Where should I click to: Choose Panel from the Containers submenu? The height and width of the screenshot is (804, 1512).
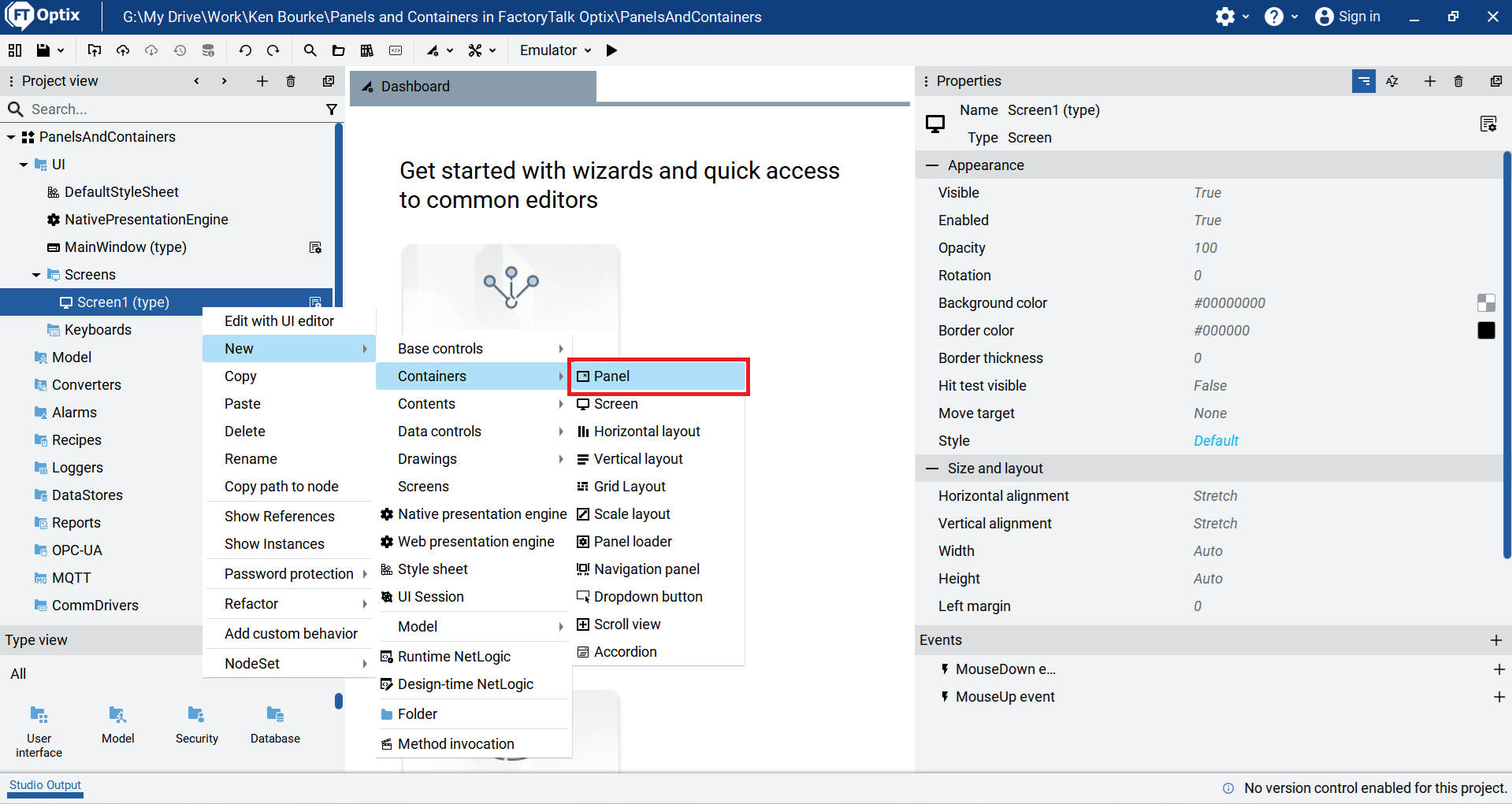click(659, 376)
